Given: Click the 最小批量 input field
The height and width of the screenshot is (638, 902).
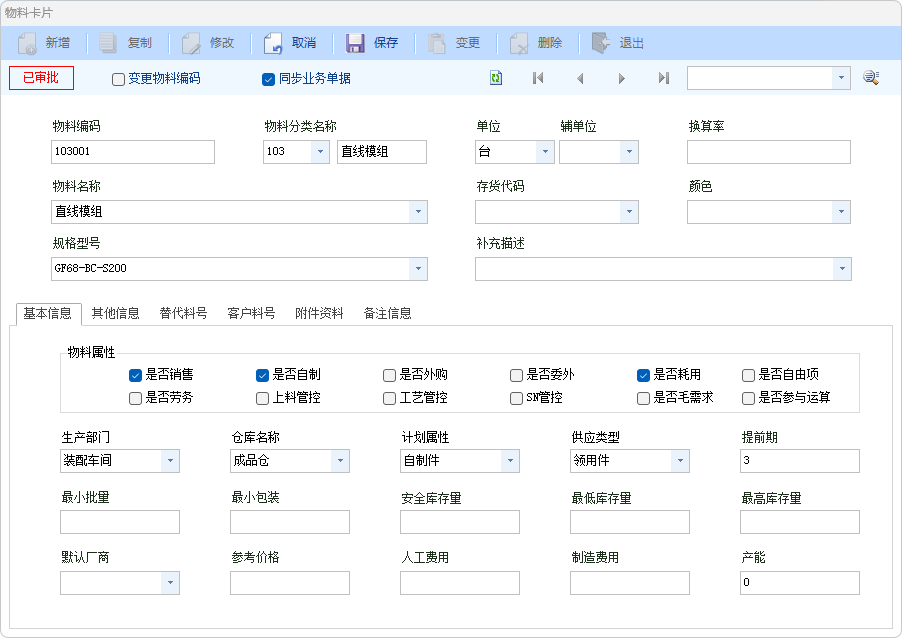Looking at the screenshot, I should coord(120,522).
